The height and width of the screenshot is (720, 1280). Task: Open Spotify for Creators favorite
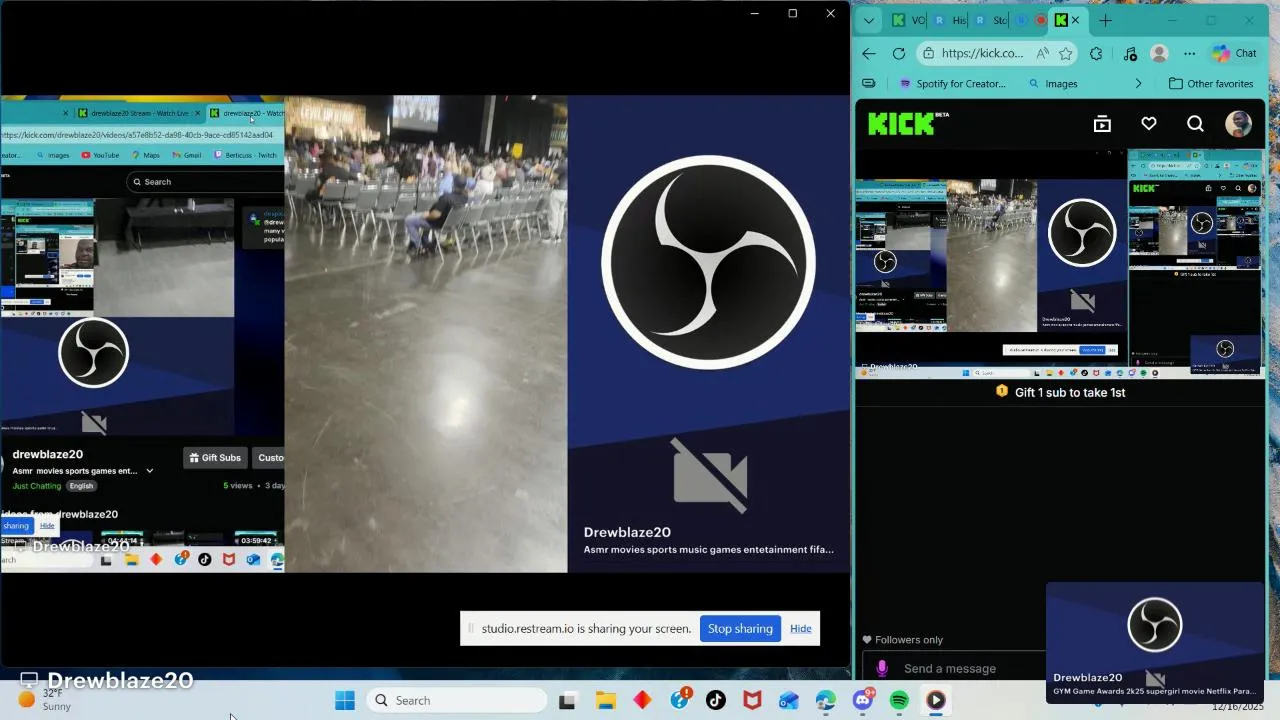tap(953, 84)
